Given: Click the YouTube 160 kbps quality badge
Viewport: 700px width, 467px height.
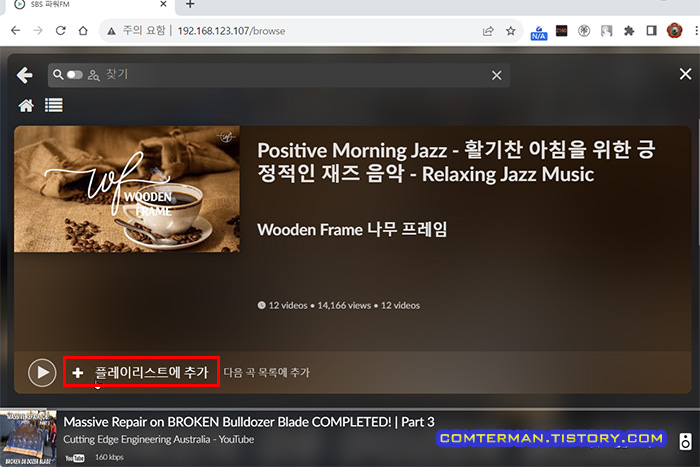Looking at the screenshot, I should click(94, 457).
